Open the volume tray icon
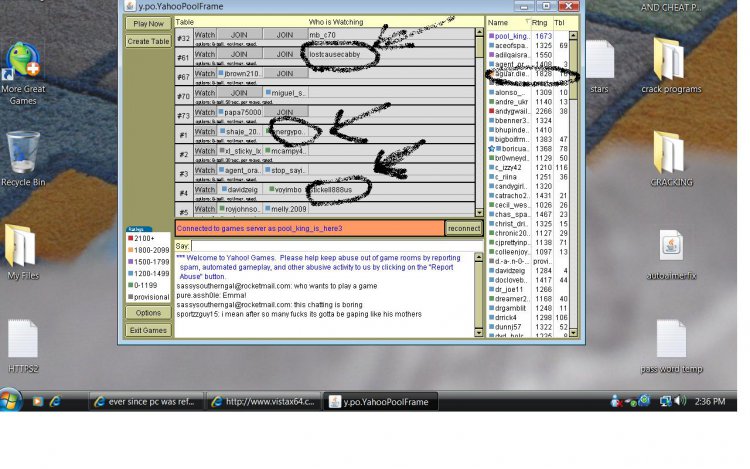Screen dimensions: 750x469 point(680,401)
